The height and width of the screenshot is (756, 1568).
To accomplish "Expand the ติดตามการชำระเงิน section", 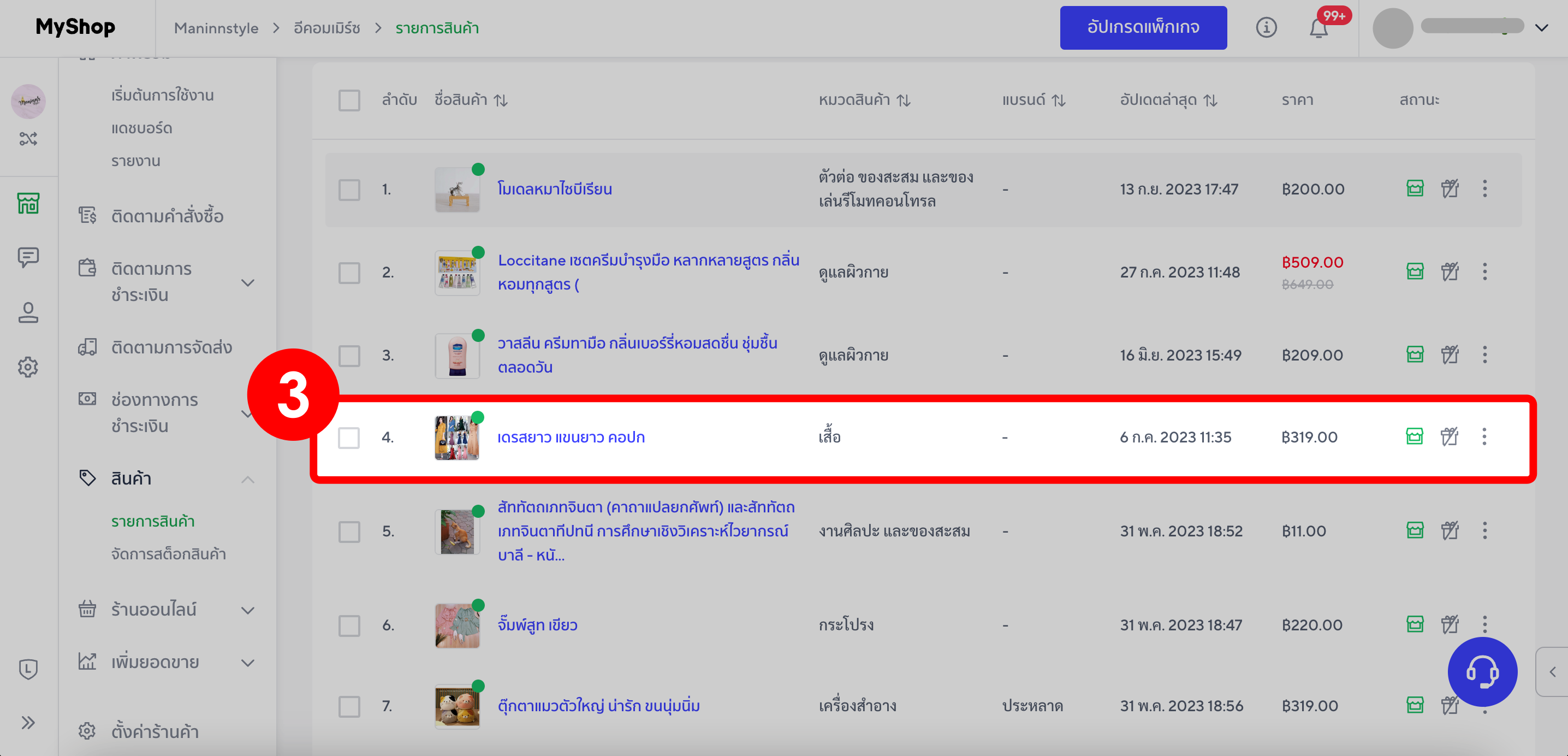I will coord(248,282).
